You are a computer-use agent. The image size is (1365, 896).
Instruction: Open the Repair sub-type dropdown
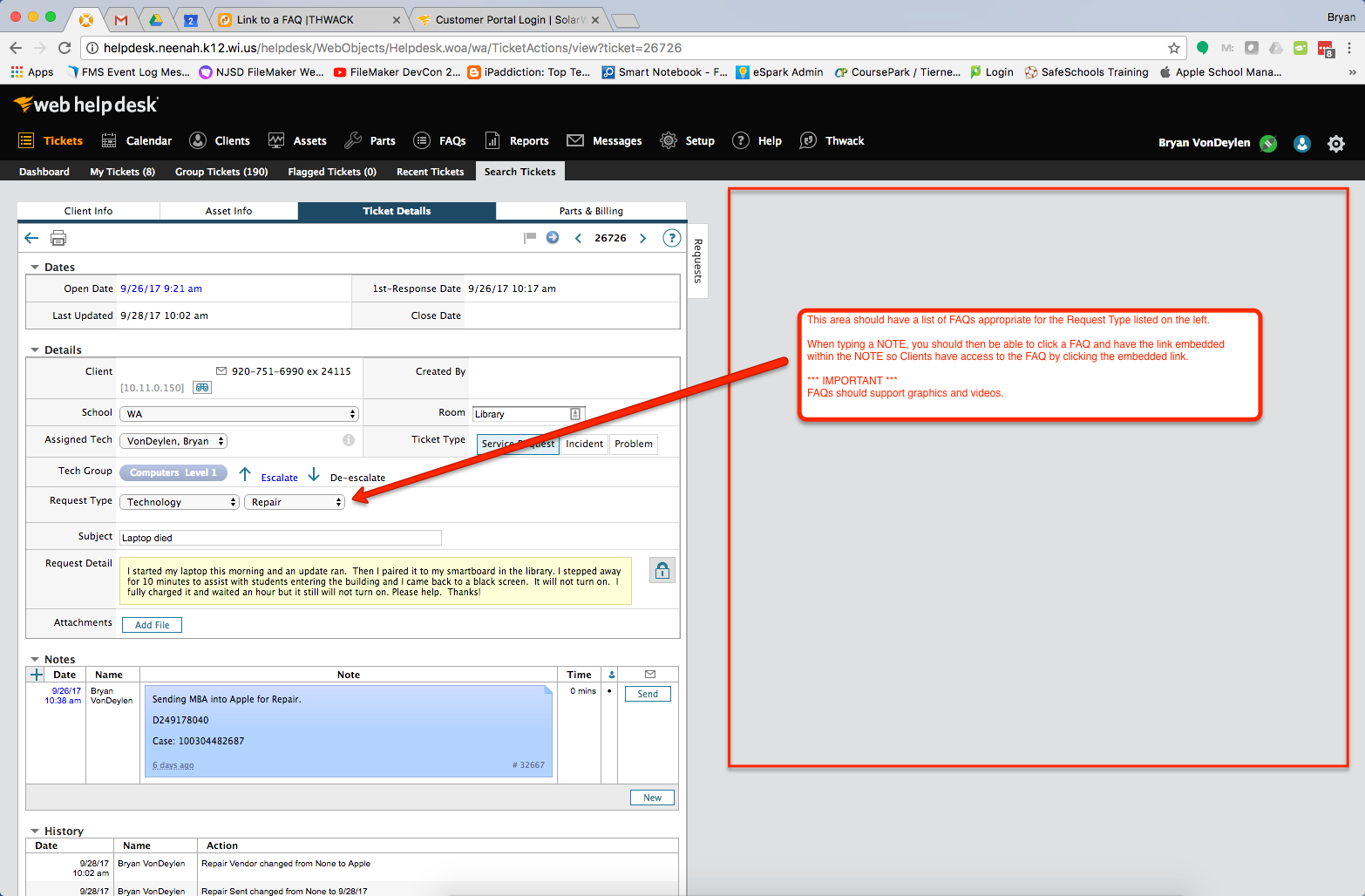click(295, 502)
